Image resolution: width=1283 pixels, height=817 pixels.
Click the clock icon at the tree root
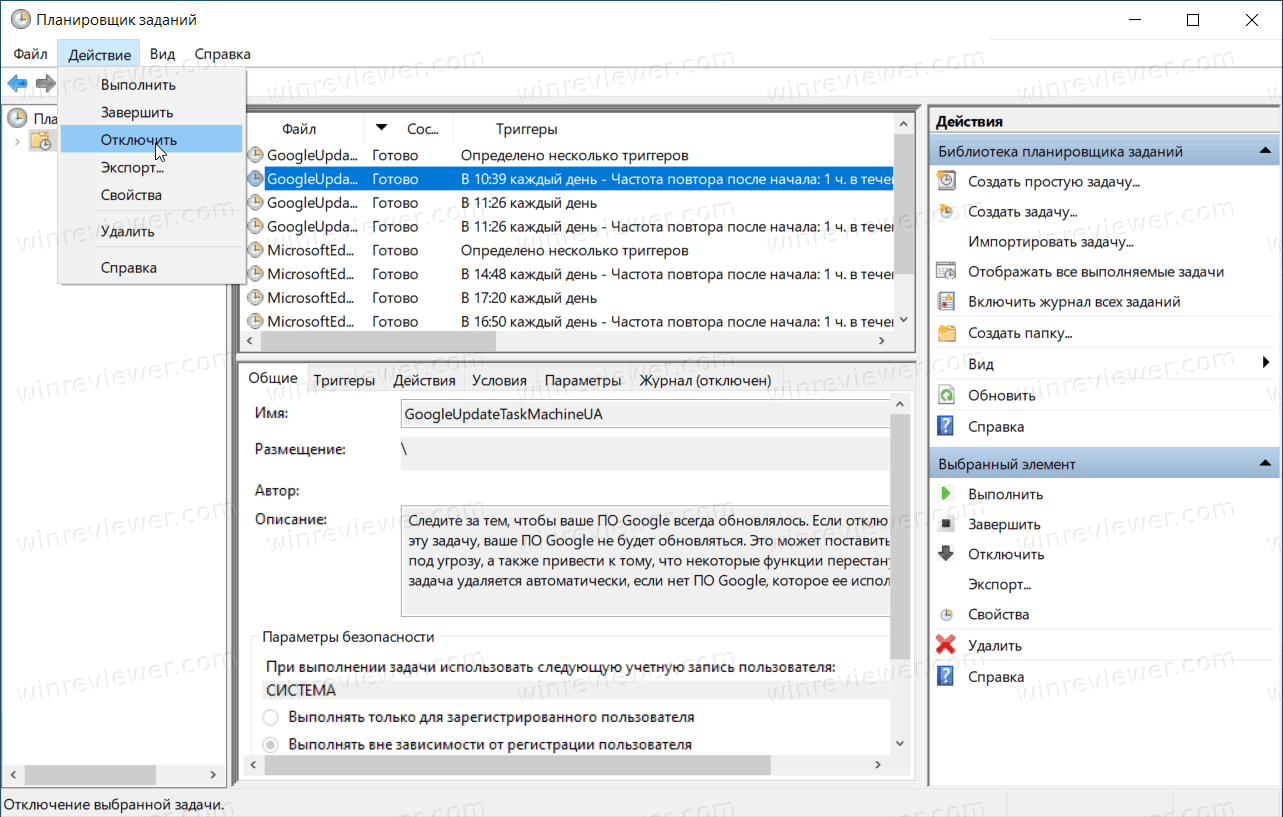[17, 118]
